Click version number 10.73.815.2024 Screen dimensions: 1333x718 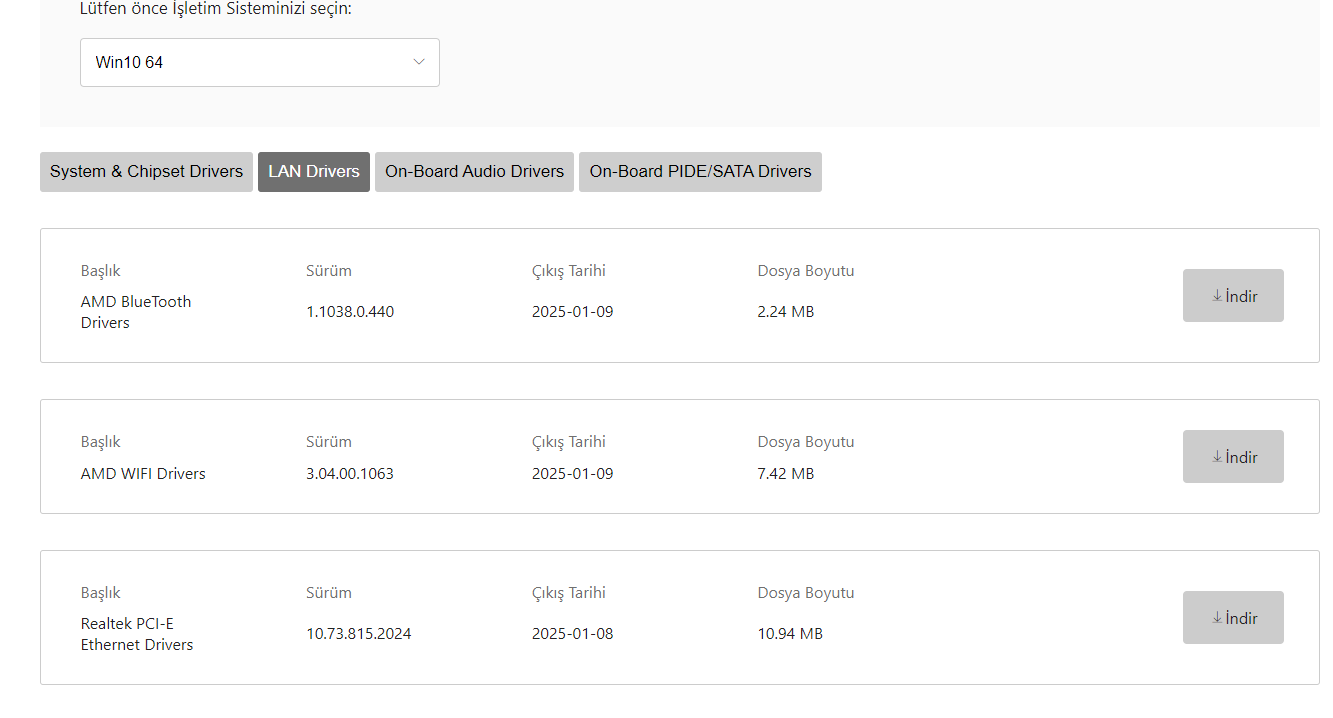pyautogui.click(x=359, y=634)
